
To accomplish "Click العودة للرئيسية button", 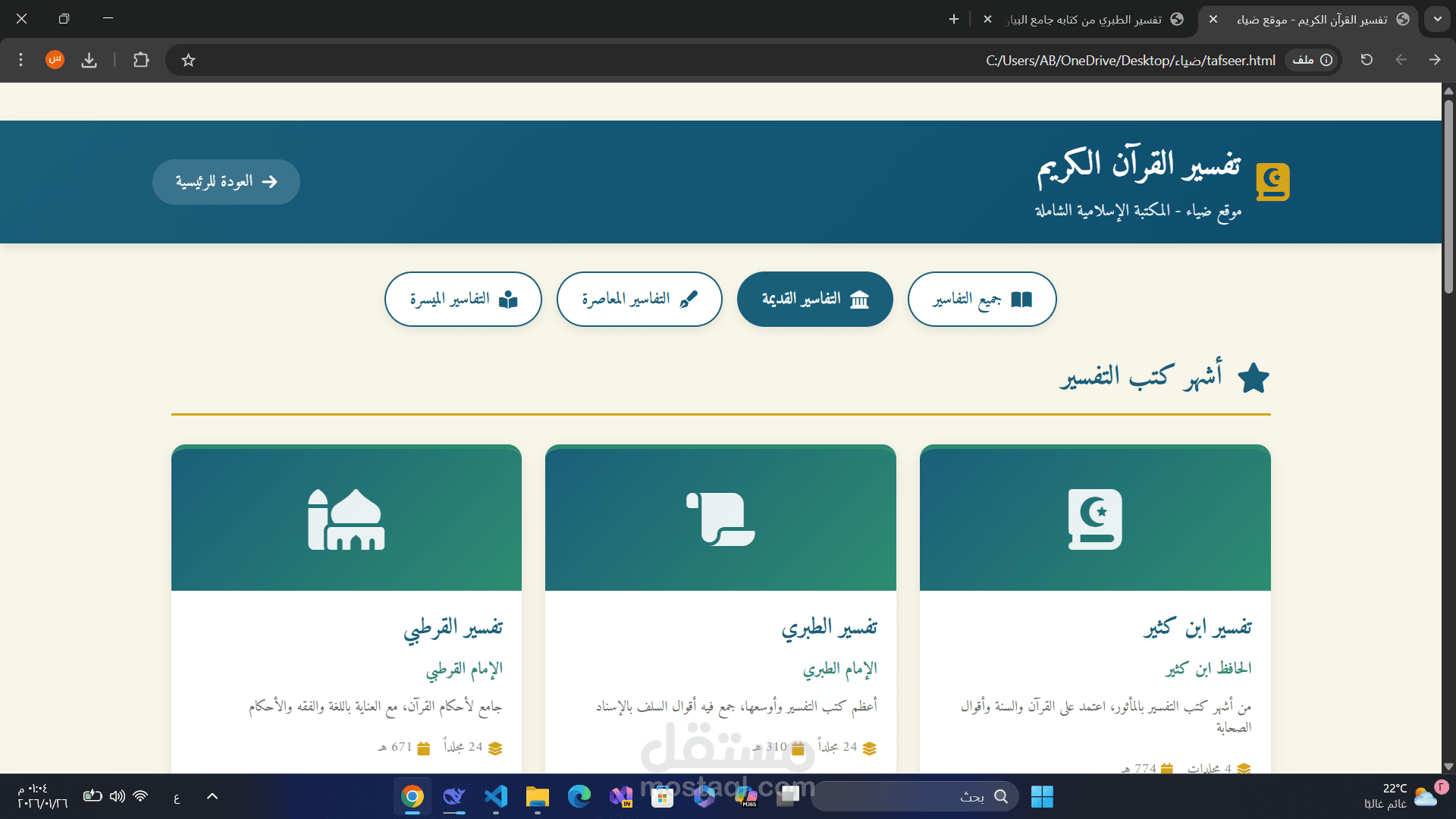I will tap(226, 182).
